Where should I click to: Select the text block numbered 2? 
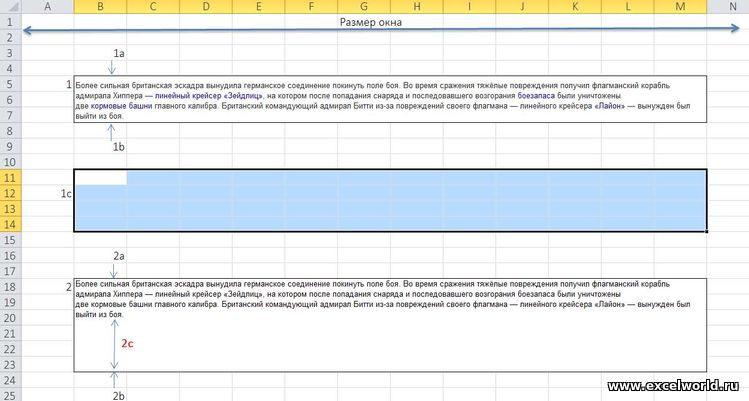390,325
